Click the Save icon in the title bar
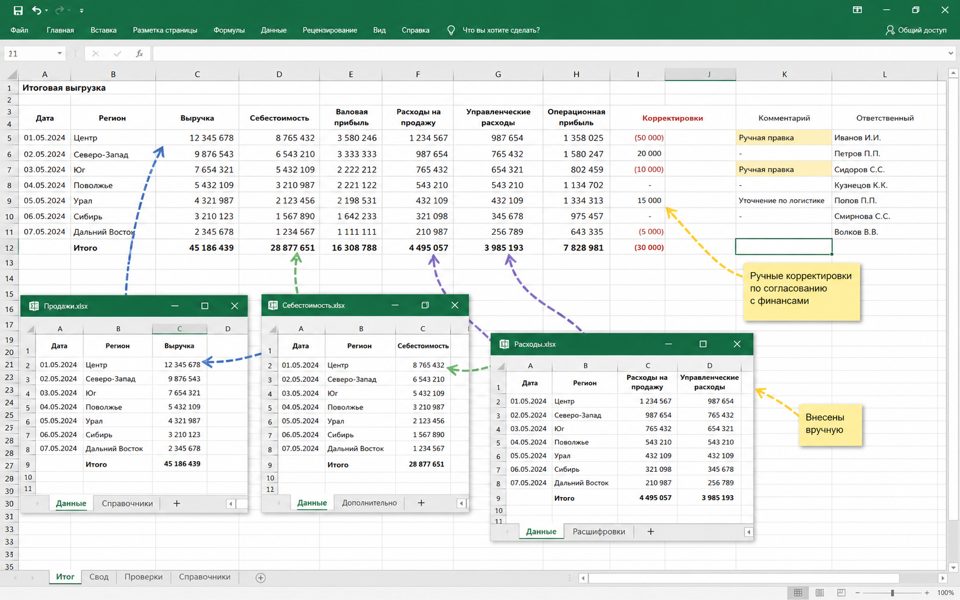The width and height of the screenshot is (960, 600). [18, 10]
